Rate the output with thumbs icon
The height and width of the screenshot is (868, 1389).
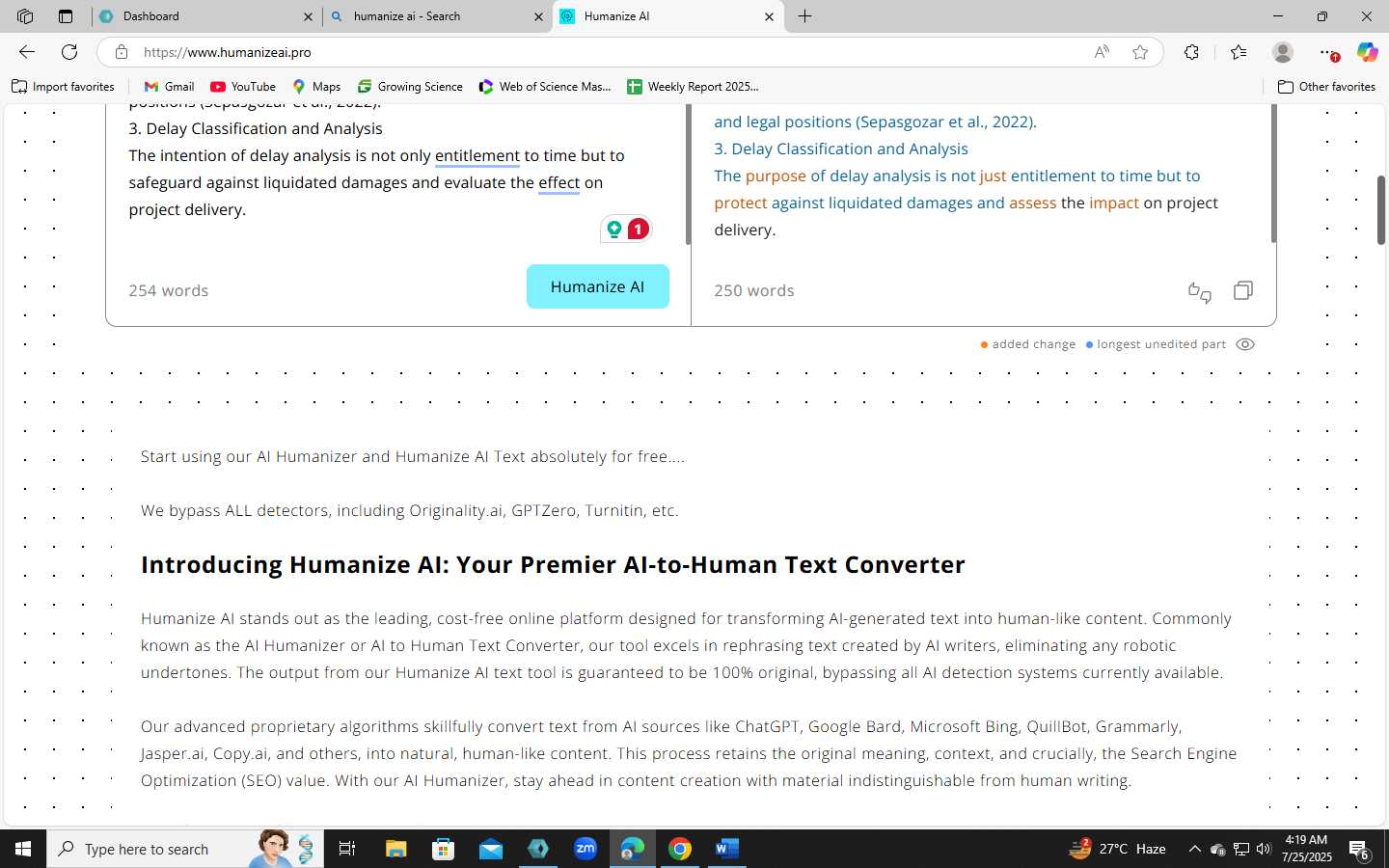pos(1199,291)
